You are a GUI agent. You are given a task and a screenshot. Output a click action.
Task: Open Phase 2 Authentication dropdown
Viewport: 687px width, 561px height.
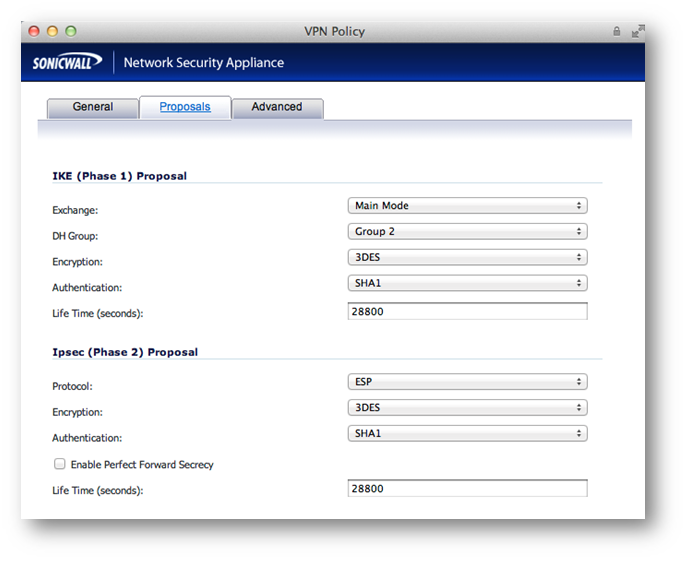(x=467, y=434)
